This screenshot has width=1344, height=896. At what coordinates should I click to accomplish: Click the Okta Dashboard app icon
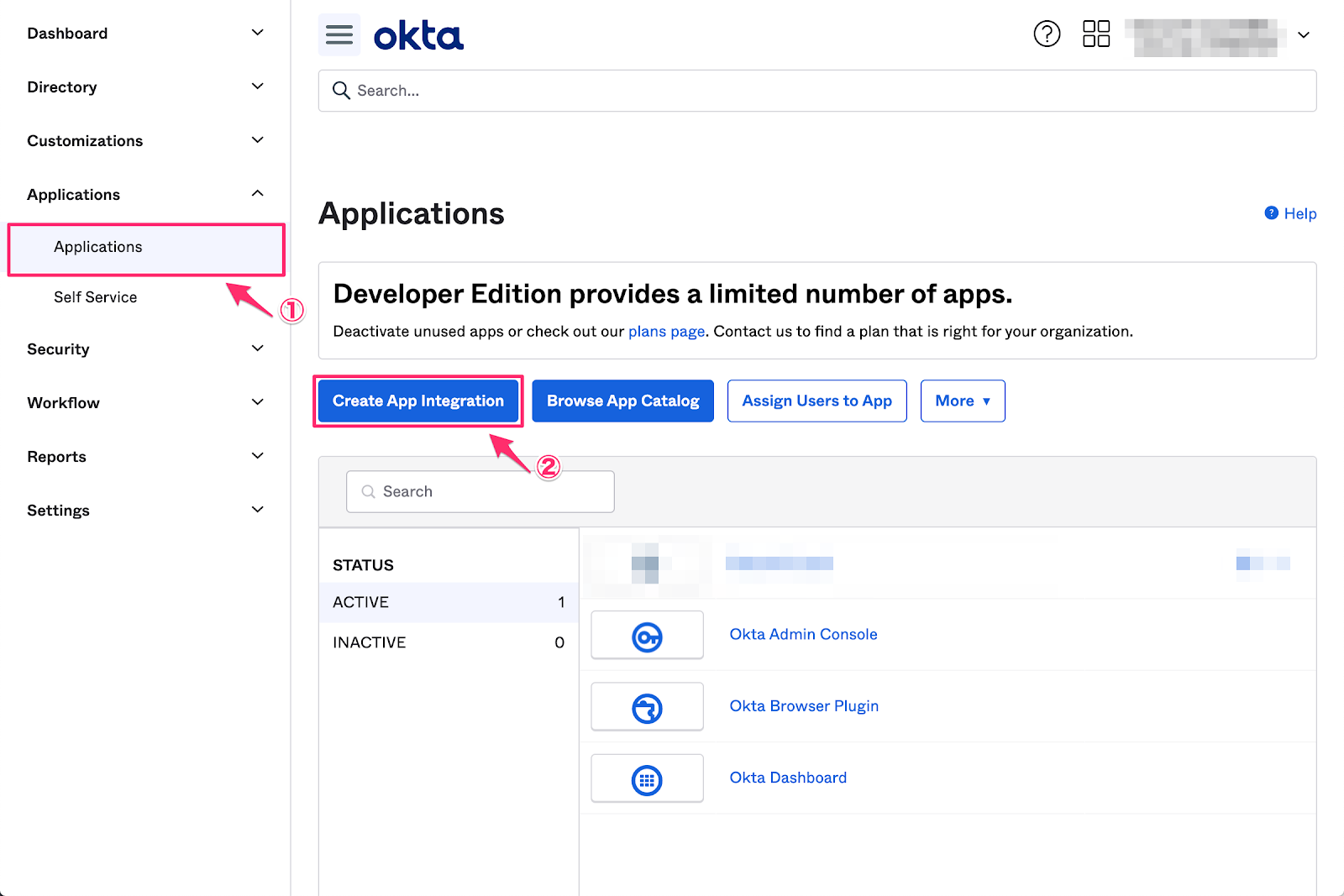pos(647,779)
